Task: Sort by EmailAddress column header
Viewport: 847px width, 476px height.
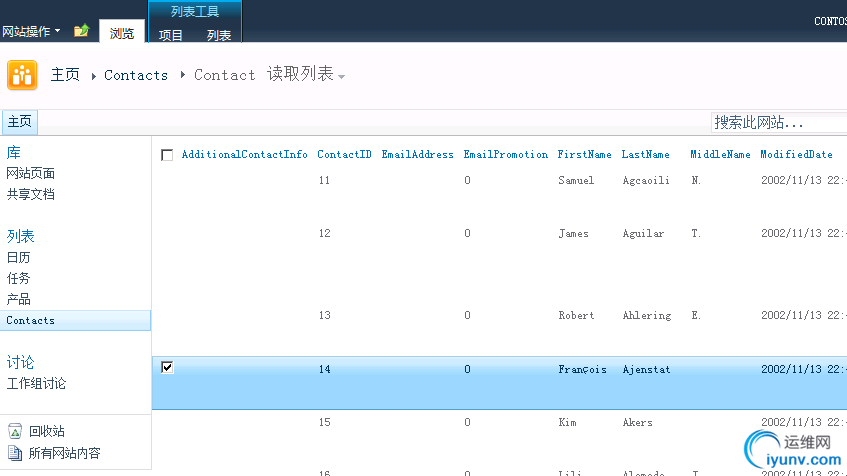Action: [418, 155]
